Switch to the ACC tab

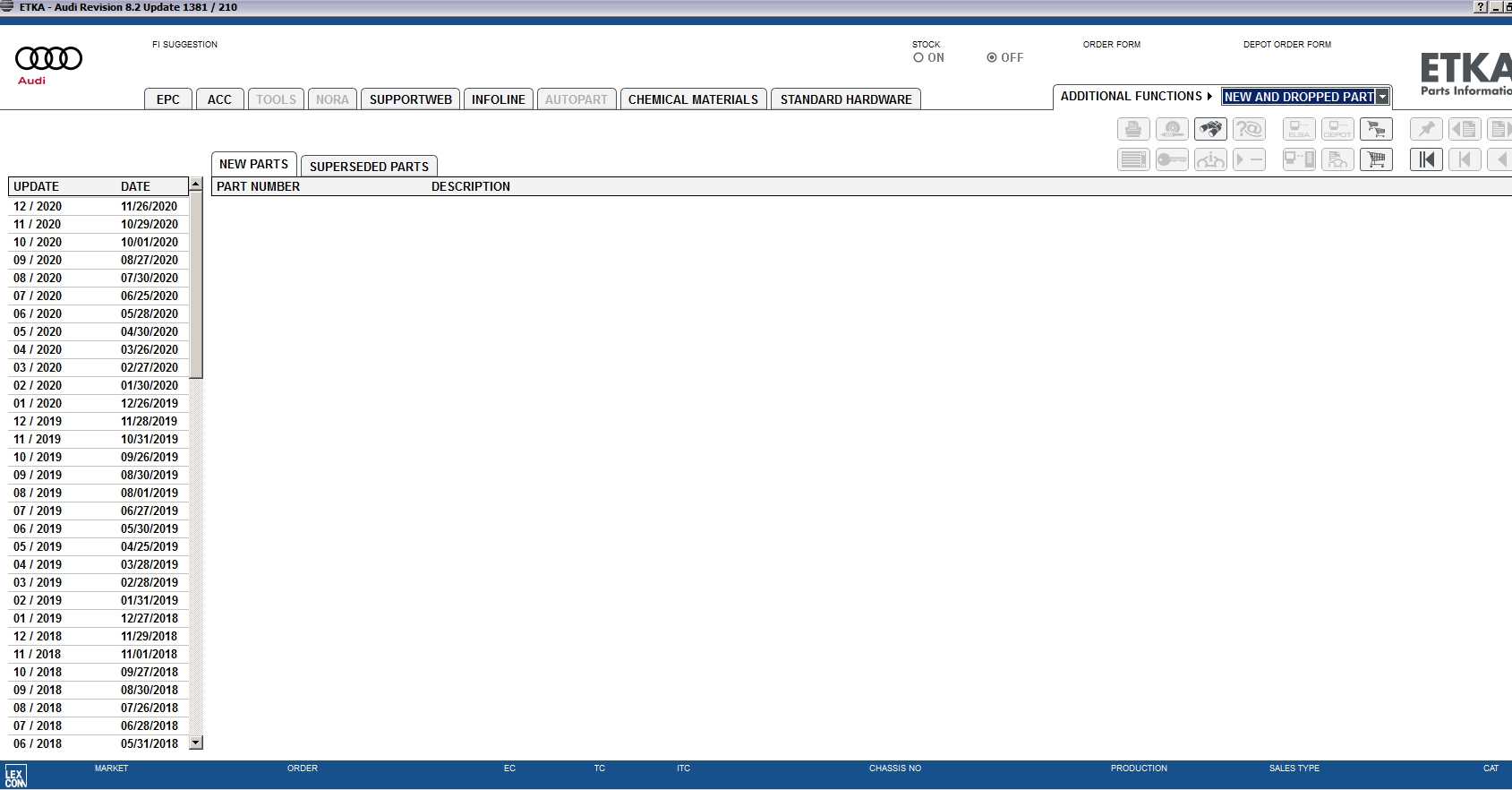pos(219,99)
